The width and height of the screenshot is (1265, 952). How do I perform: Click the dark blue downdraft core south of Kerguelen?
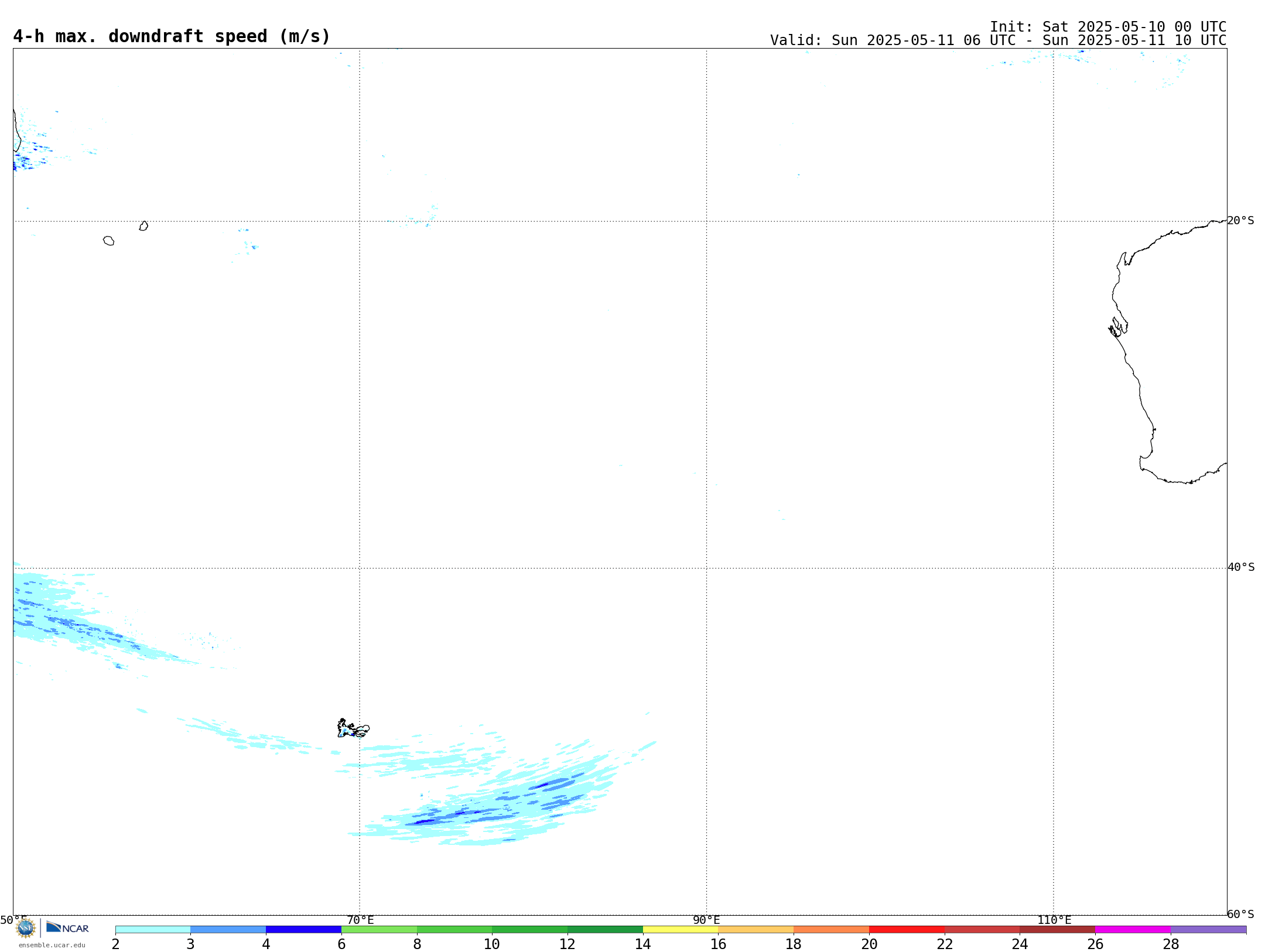pos(424,822)
